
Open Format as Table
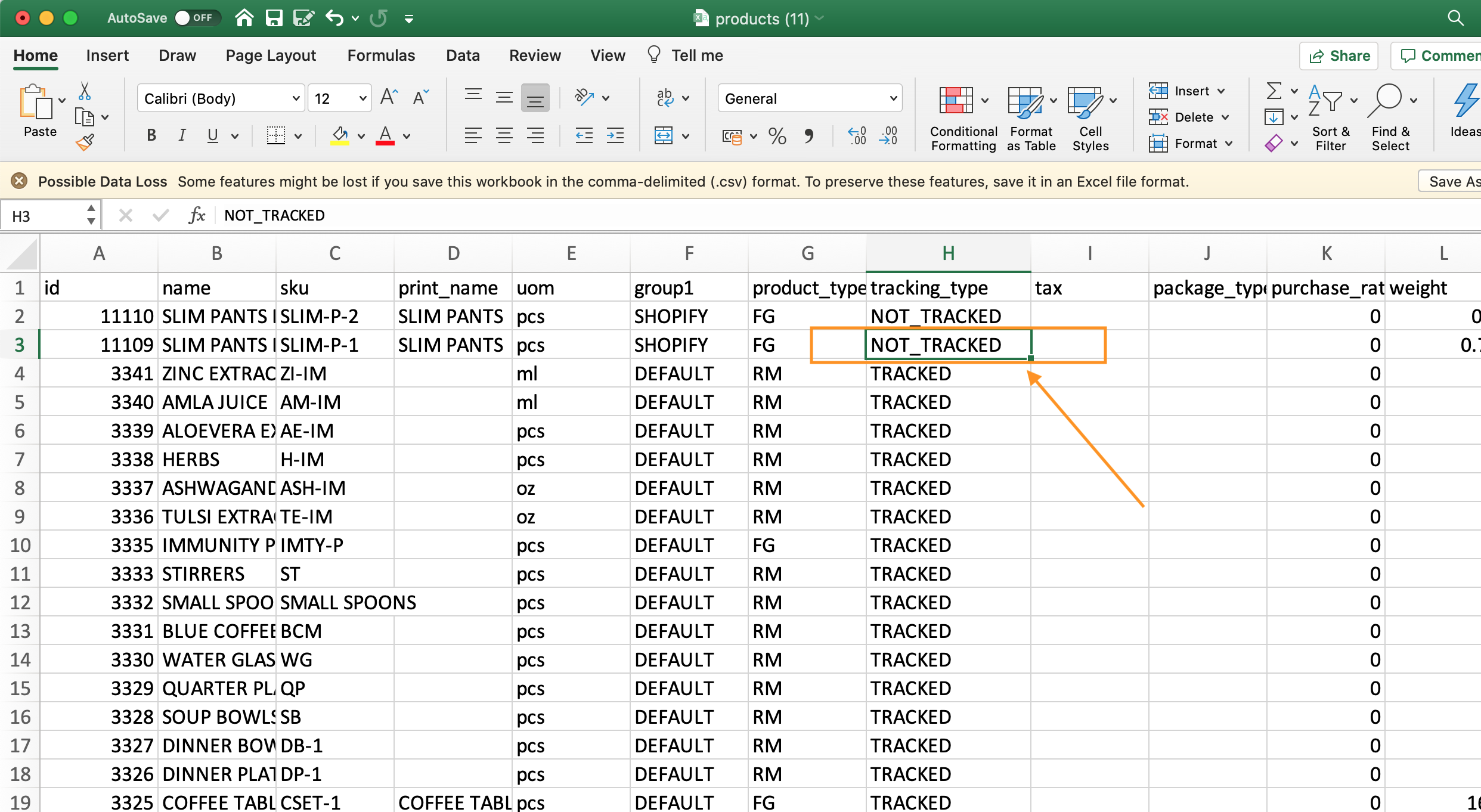point(1025,101)
